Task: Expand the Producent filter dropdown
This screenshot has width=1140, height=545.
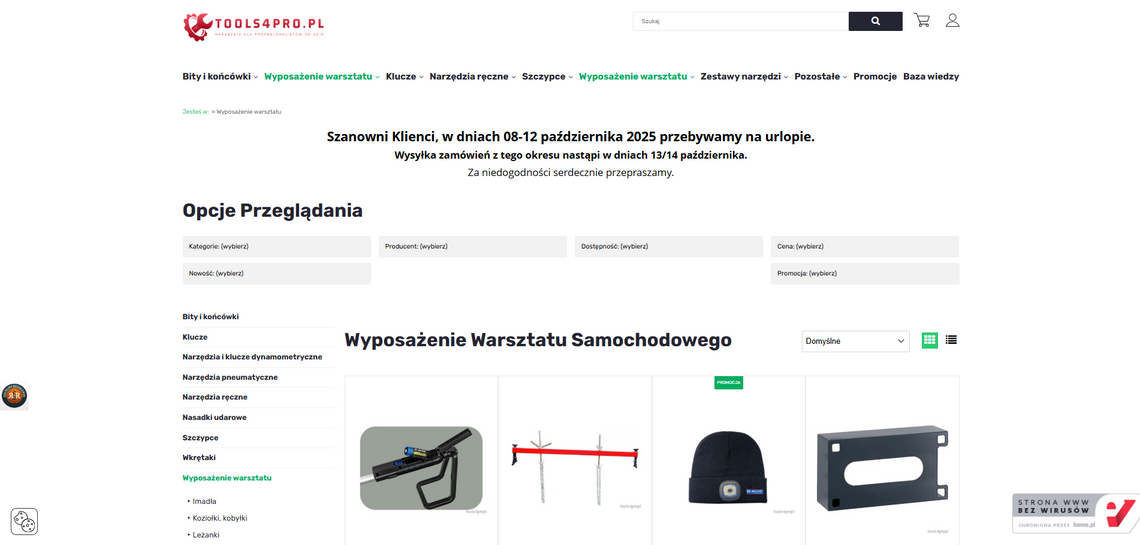Action: (x=473, y=246)
